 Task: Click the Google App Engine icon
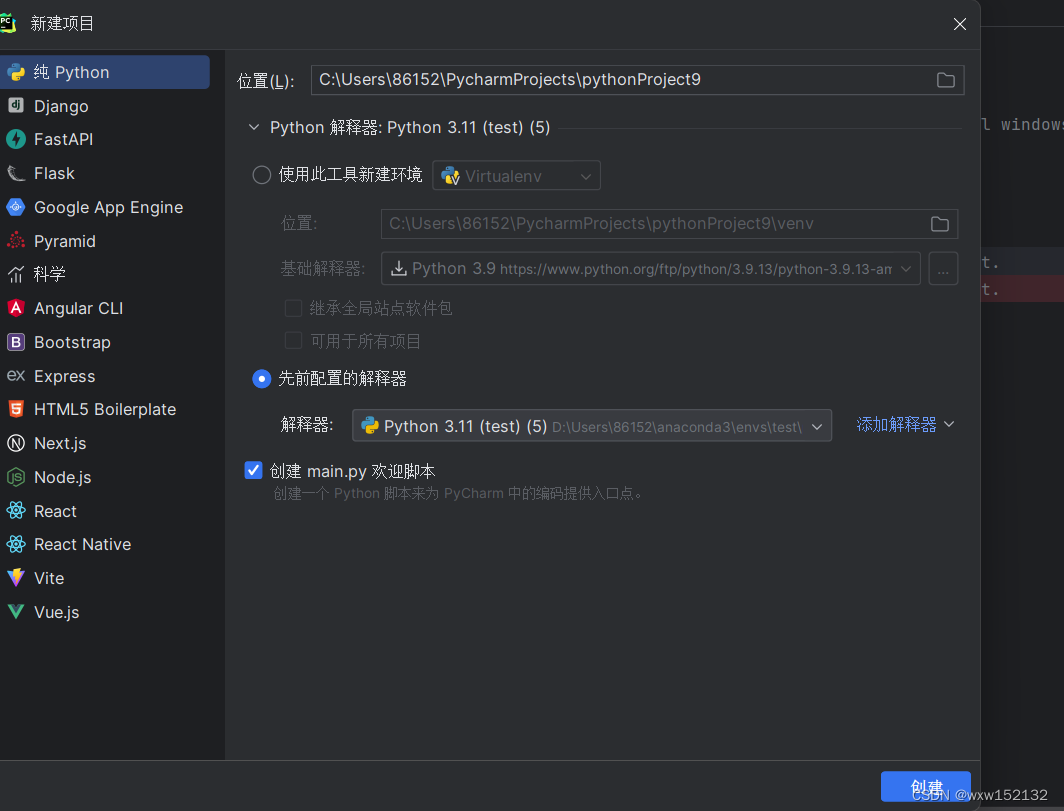[16, 207]
